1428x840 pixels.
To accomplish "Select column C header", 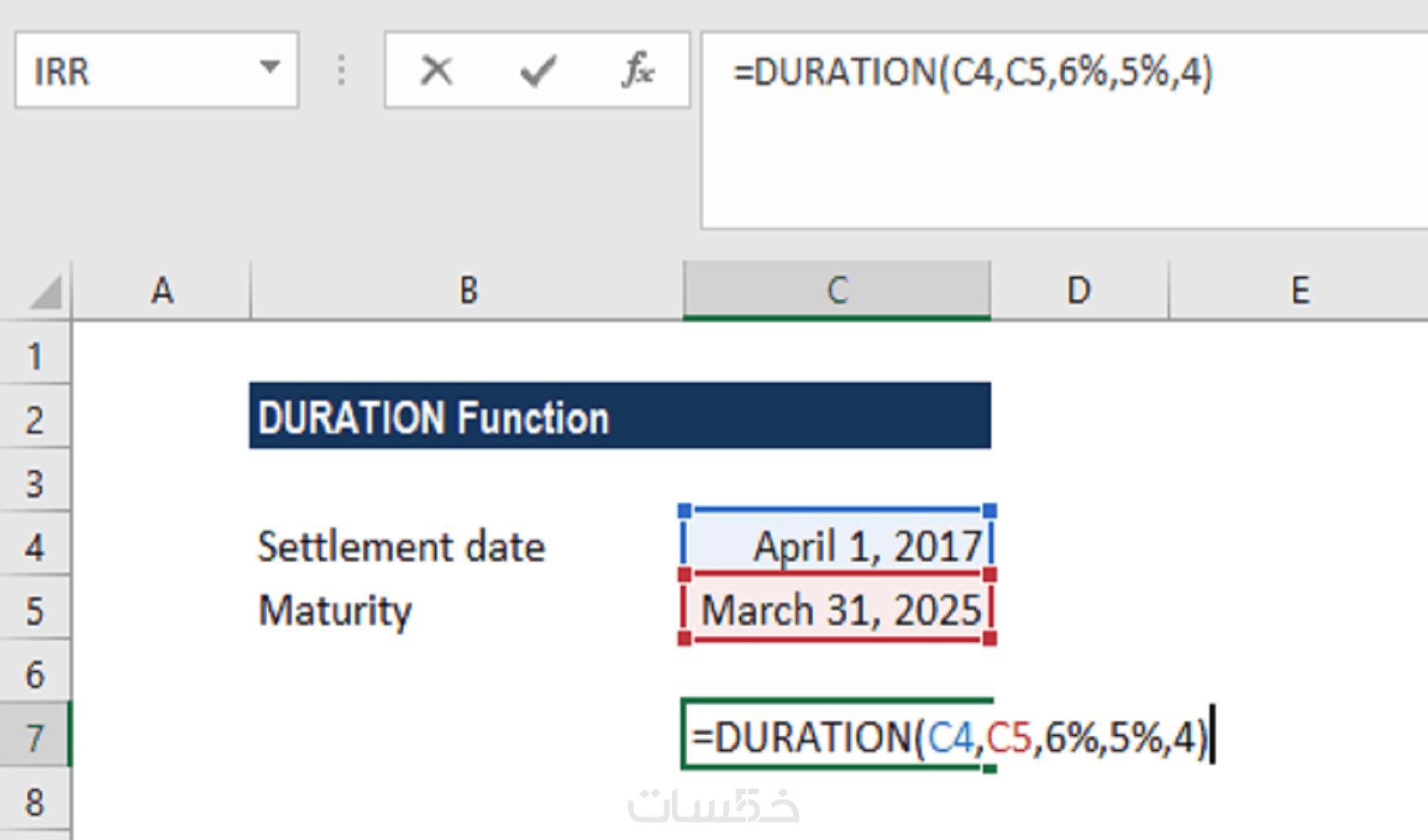I will (837, 291).
